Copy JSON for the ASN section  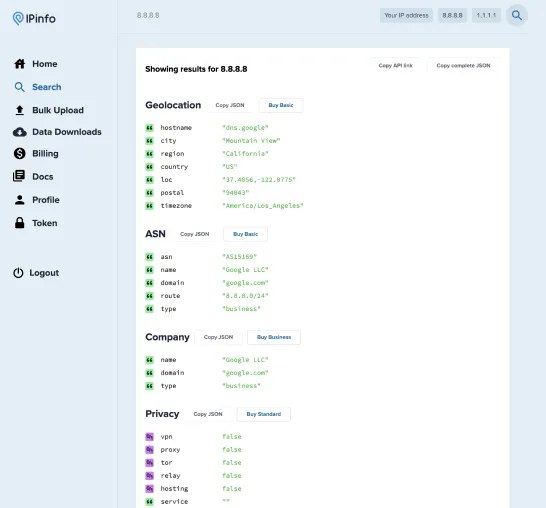point(195,234)
